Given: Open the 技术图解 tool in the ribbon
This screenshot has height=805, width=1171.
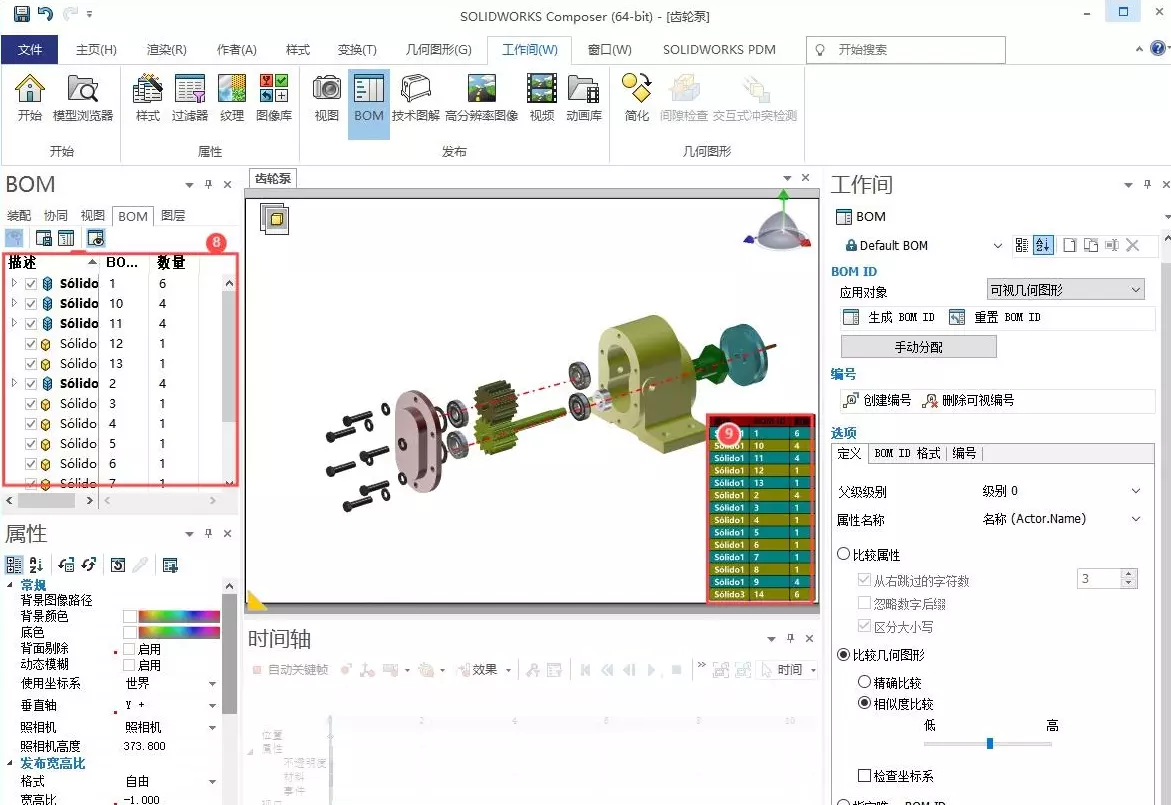Looking at the screenshot, I should click(414, 98).
